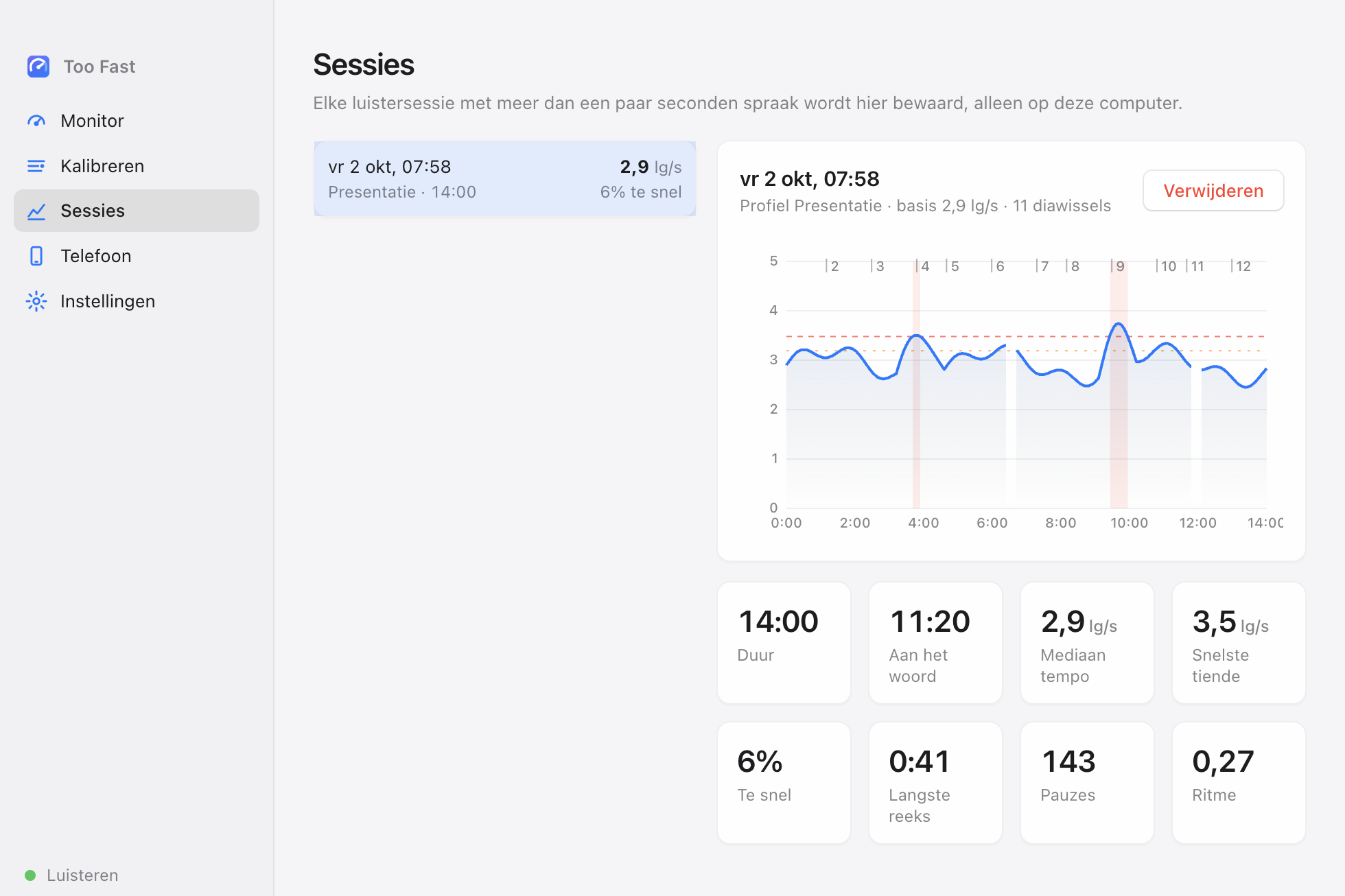This screenshot has height=896, width=1345.
Task: Open the Telefoon section
Action: coord(137,256)
